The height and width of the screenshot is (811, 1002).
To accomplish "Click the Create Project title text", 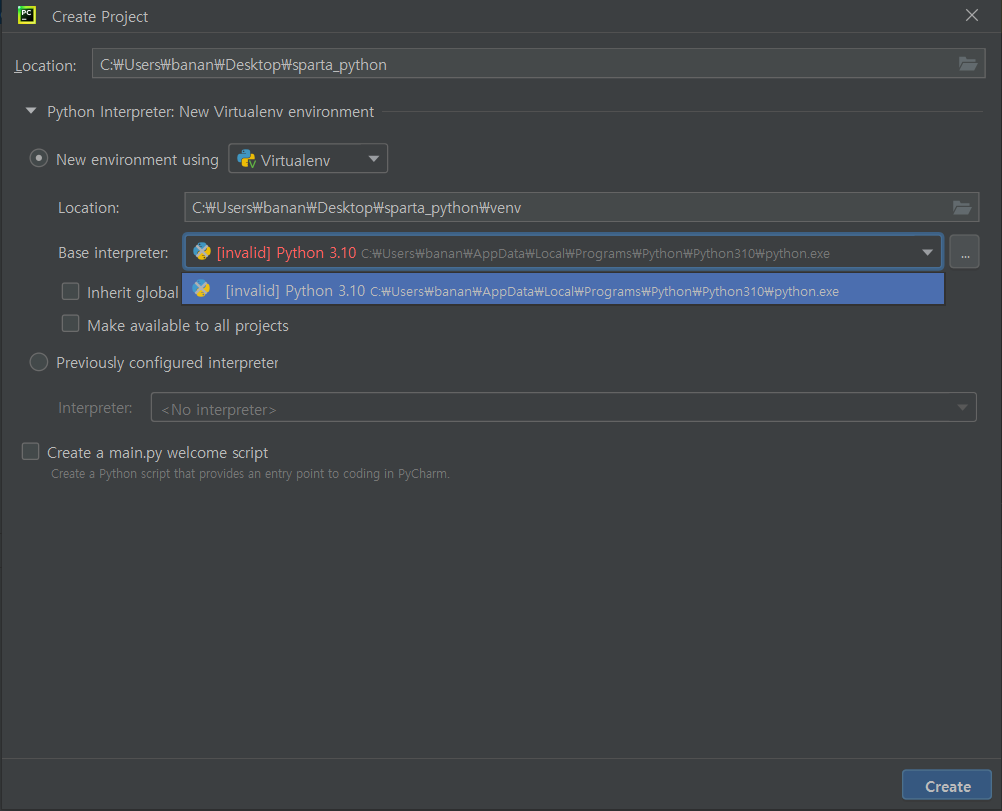I will pyautogui.click(x=100, y=17).
